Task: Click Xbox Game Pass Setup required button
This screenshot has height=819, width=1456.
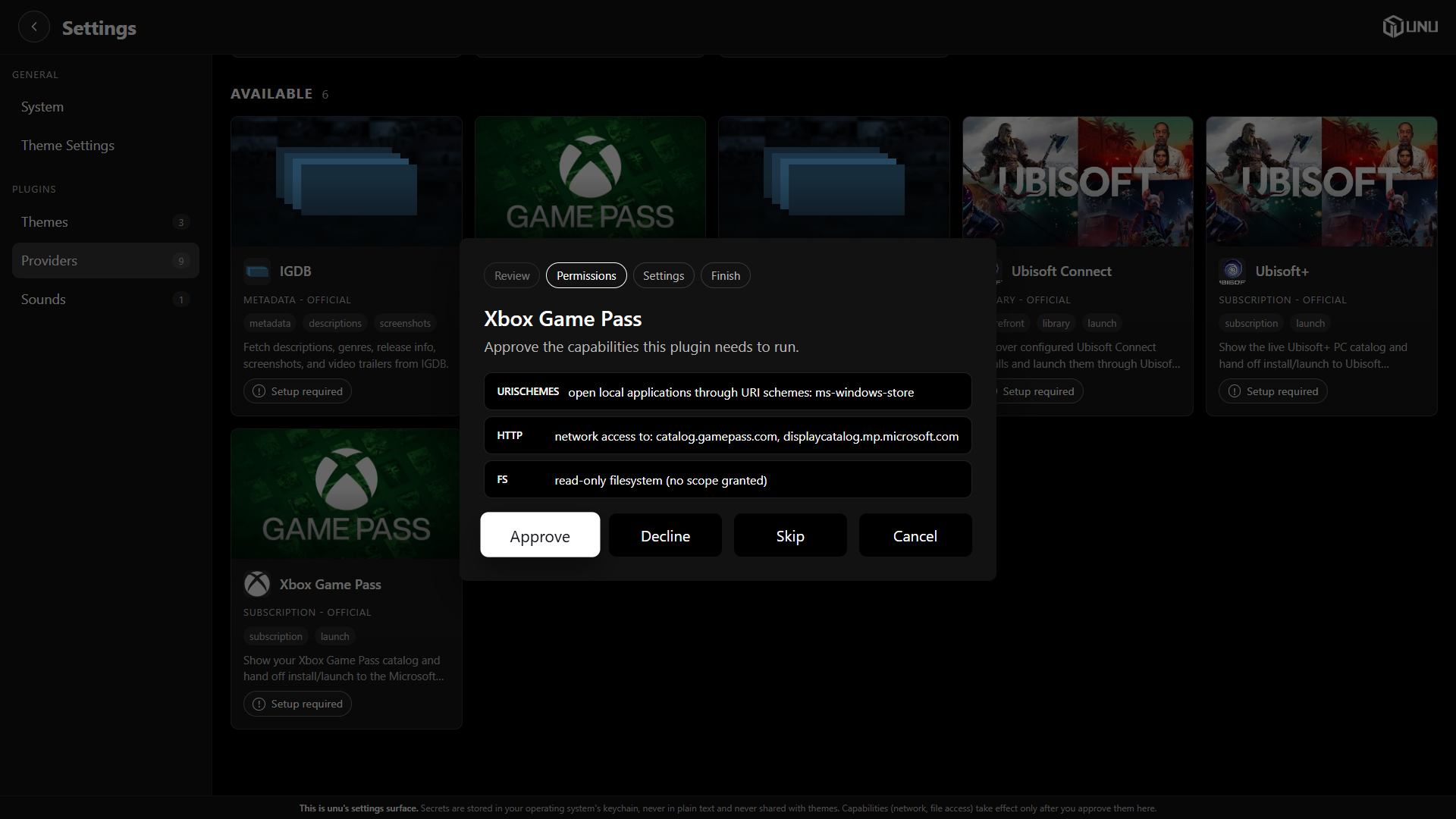Action: (297, 704)
